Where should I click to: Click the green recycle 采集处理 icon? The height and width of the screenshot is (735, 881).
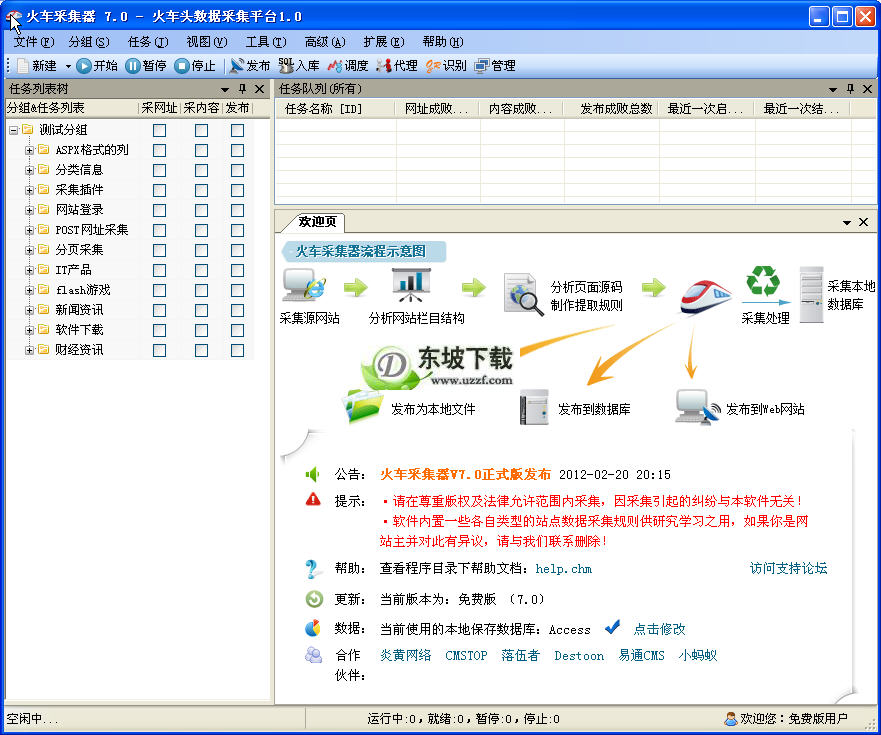(x=762, y=281)
